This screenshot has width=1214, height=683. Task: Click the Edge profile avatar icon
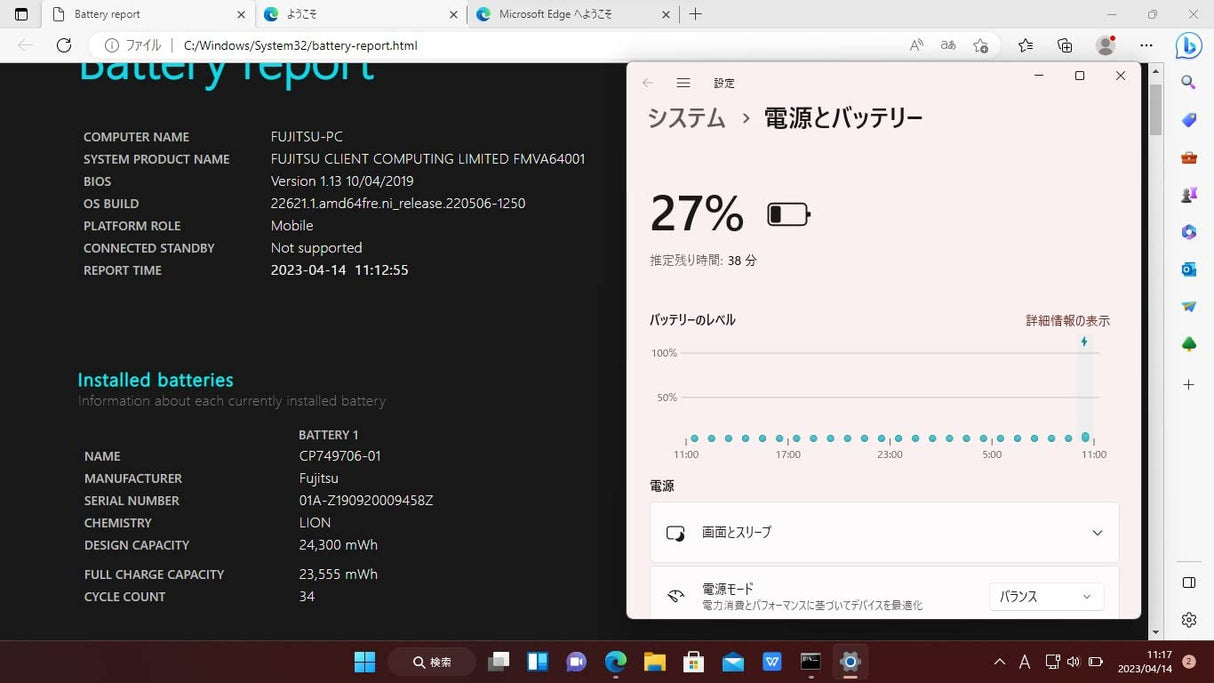click(x=1105, y=45)
